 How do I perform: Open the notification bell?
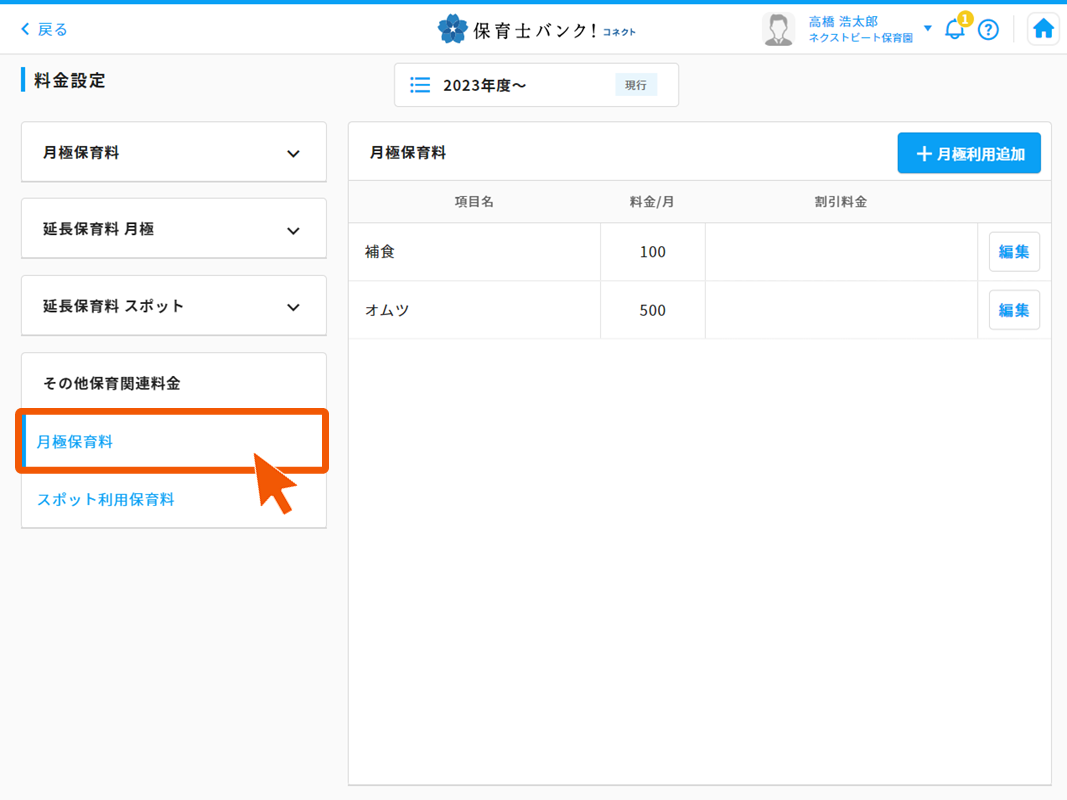(x=955, y=29)
